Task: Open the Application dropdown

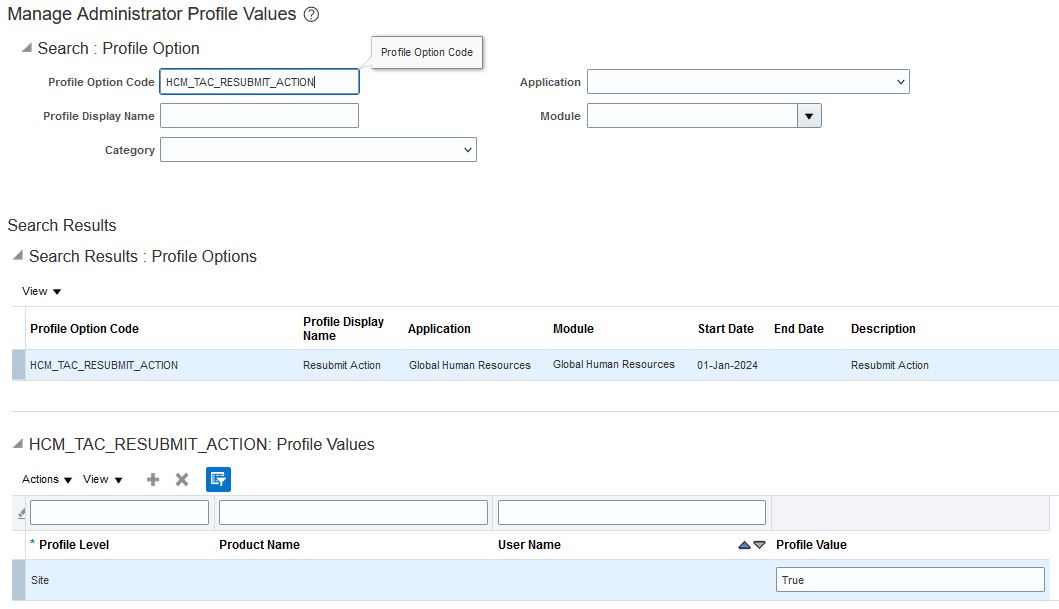Action: click(748, 82)
